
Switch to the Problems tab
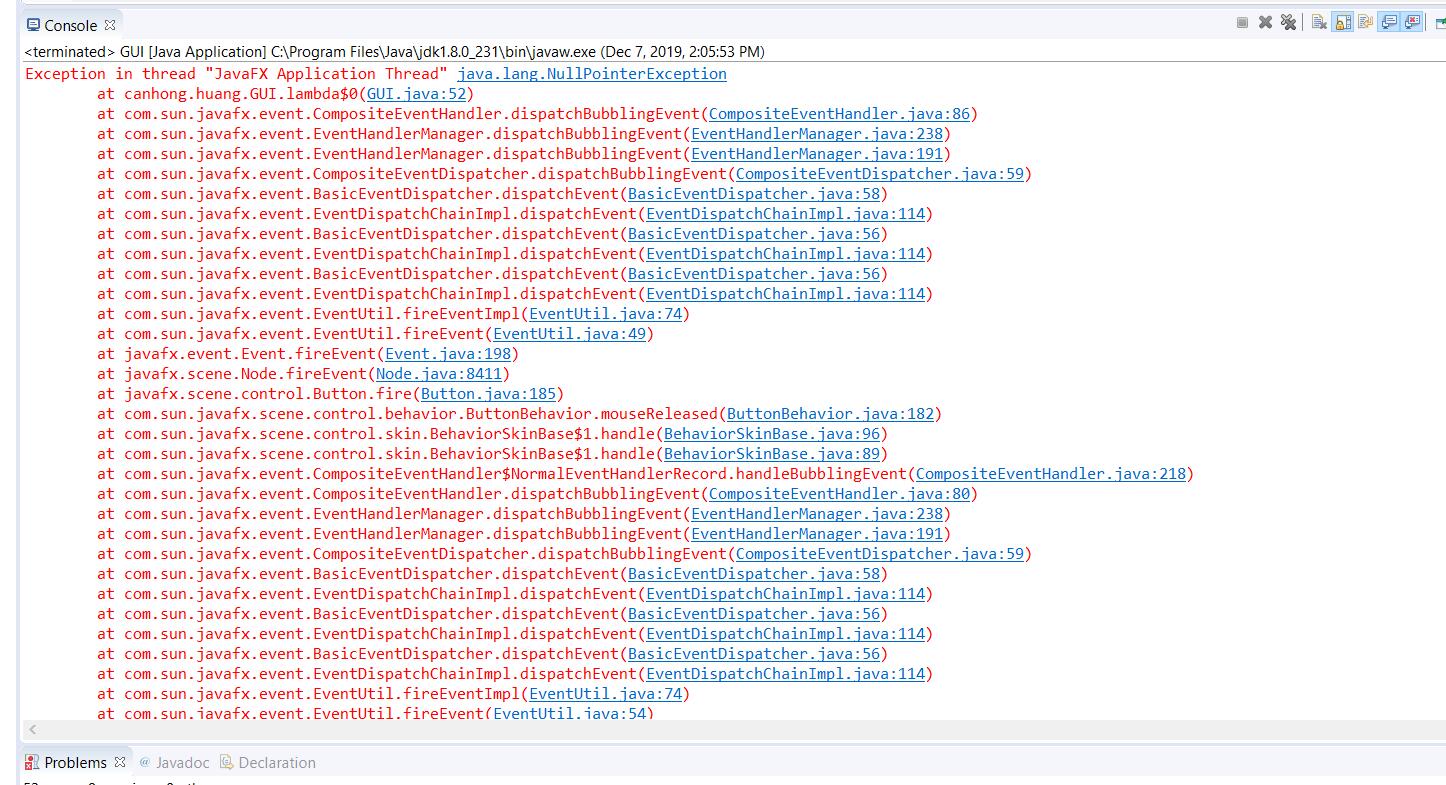pos(74,762)
